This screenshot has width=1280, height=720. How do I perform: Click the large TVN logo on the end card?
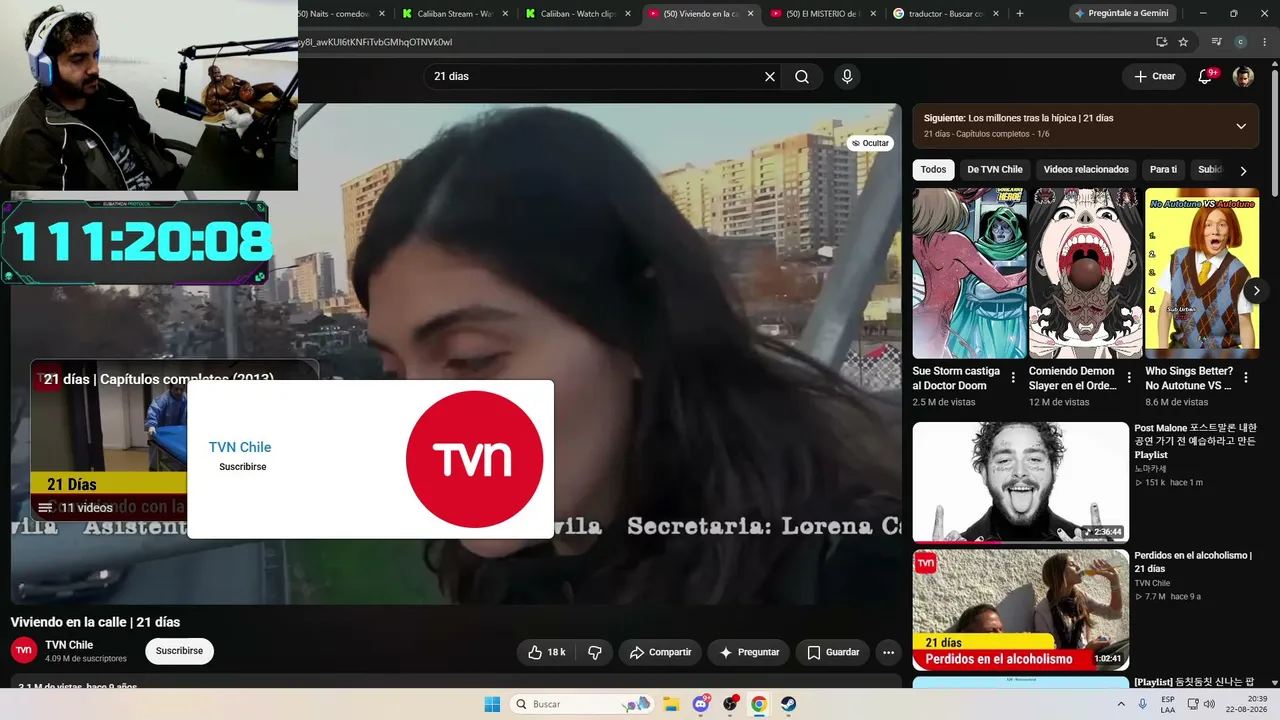tap(474, 459)
